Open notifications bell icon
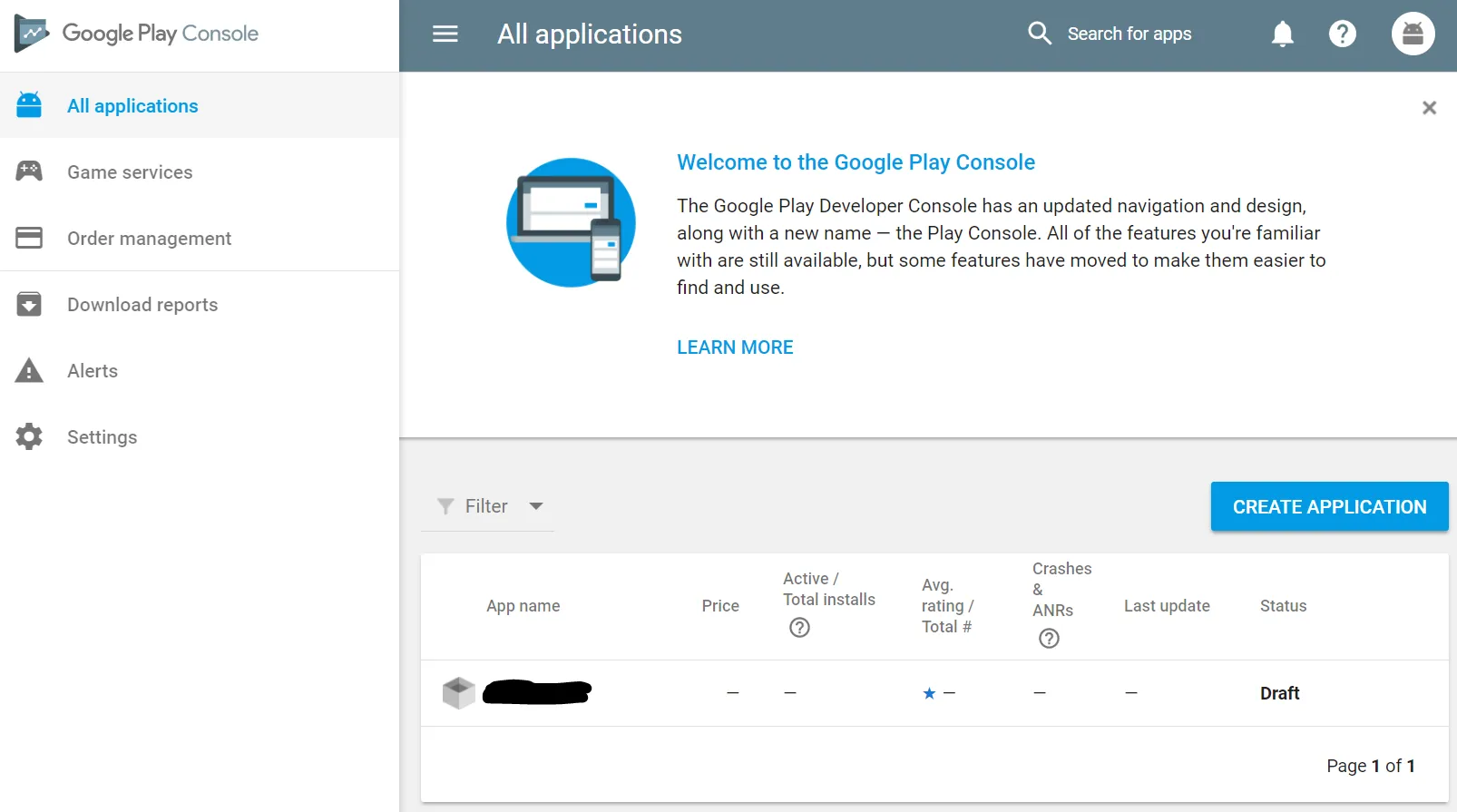 tap(1282, 34)
